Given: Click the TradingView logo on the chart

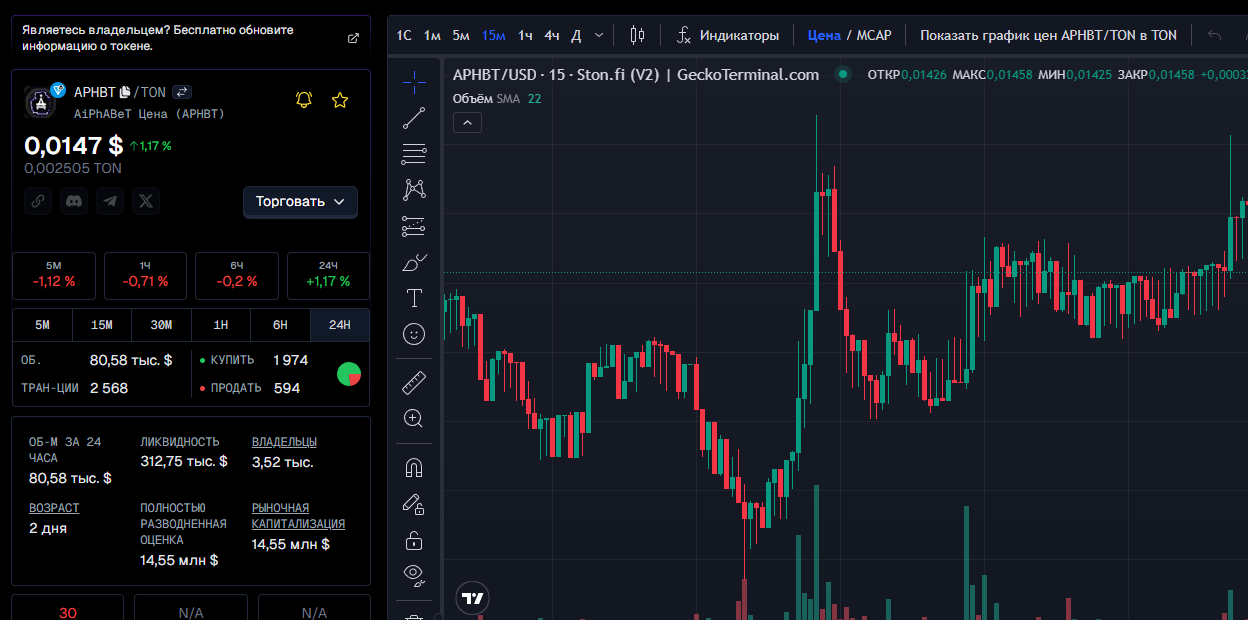Looking at the screenshot, I should [x=472, y=598].
